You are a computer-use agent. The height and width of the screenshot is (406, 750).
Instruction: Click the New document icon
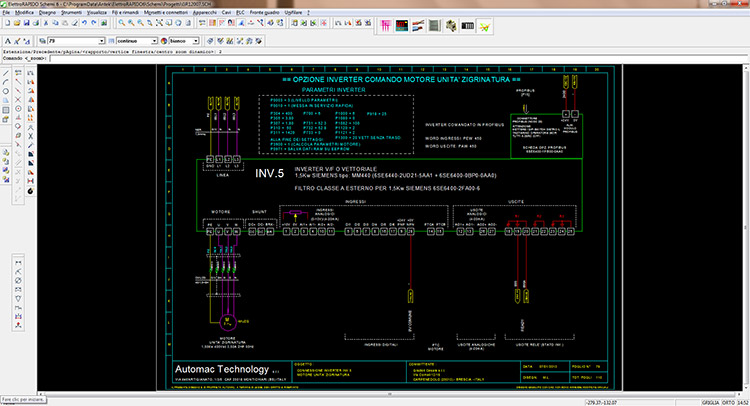point(7,23)
